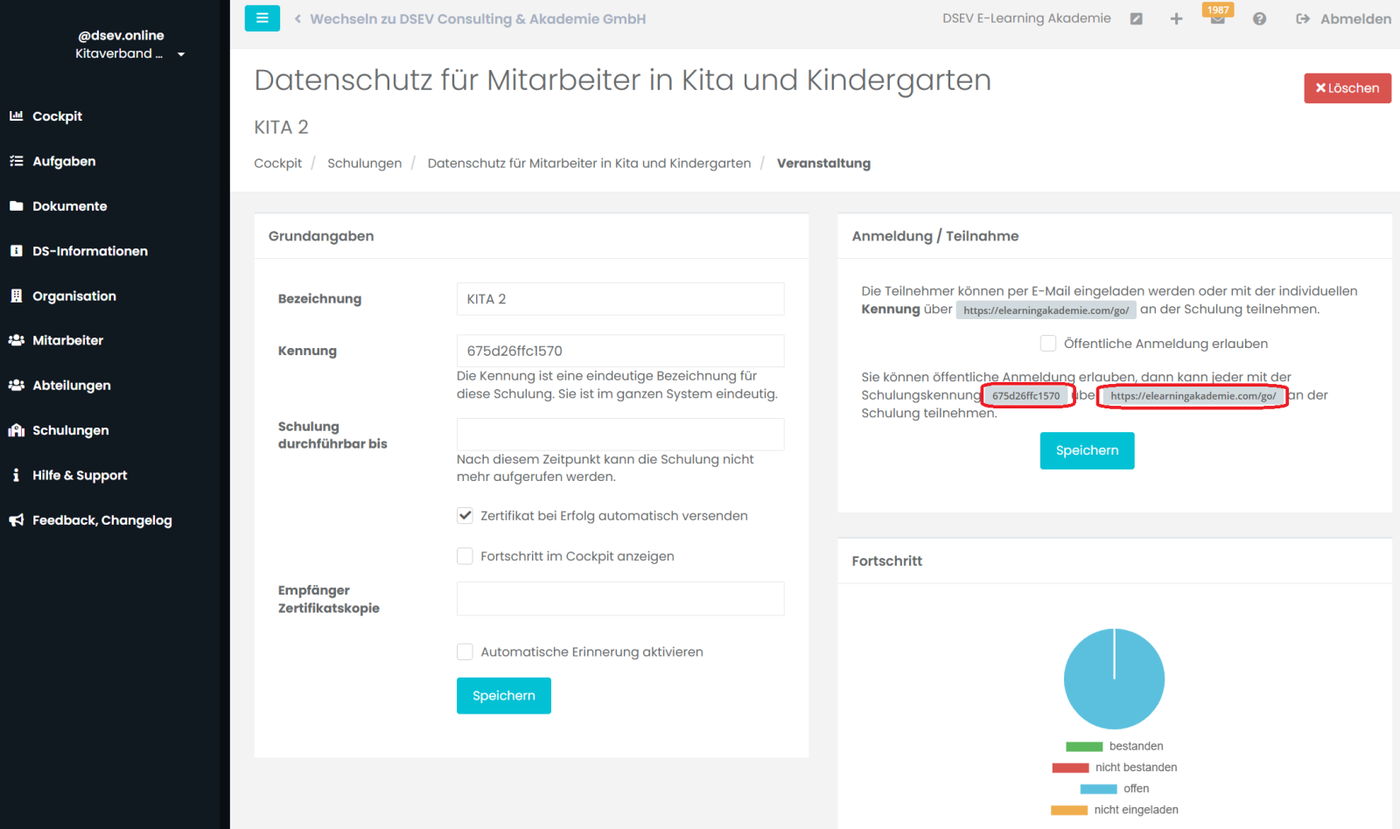Screen dimensions: 1400x829
Task: Open the mail notifications icon with 1987 badge
Action: click(x=1217, y=20)
